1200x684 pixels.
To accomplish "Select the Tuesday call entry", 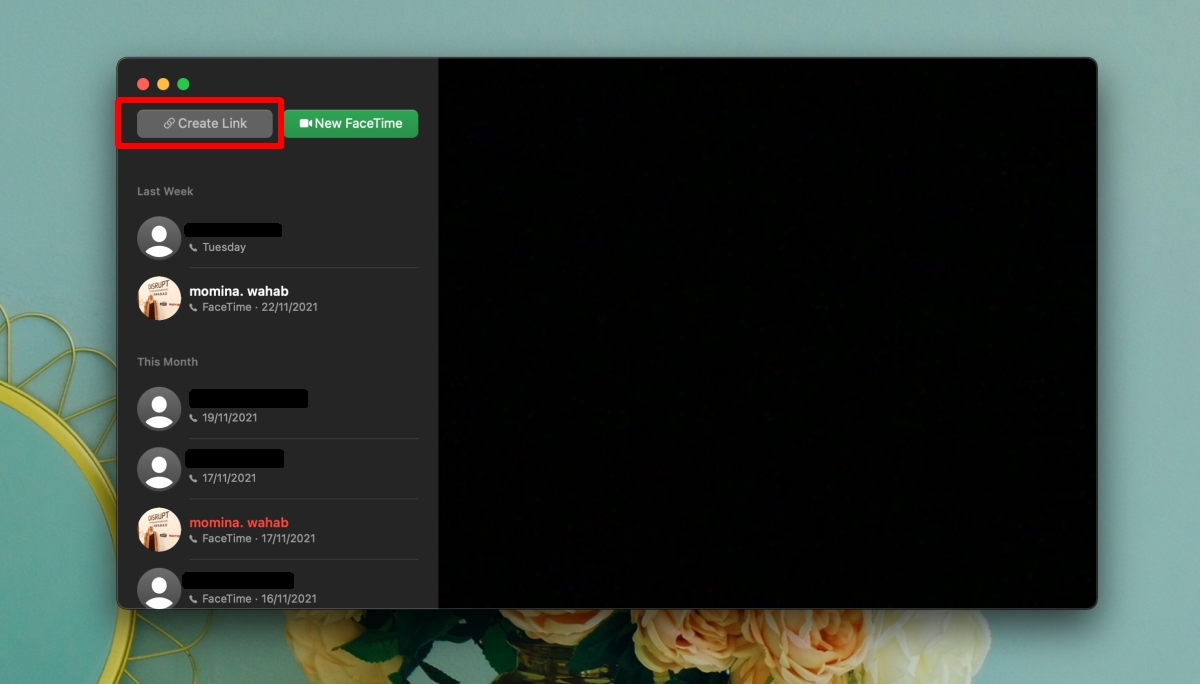I will (x=277, y=238).
